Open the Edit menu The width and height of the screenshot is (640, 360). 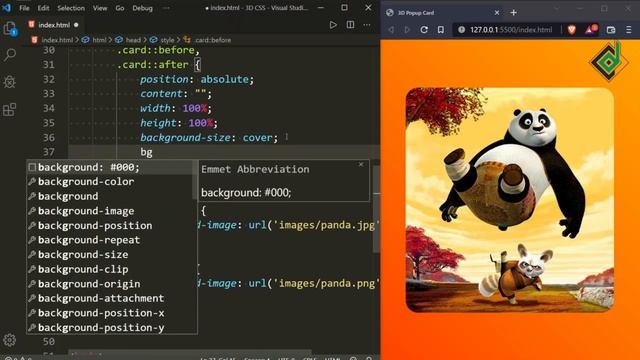pyautogui.click(x=43, y=8)
